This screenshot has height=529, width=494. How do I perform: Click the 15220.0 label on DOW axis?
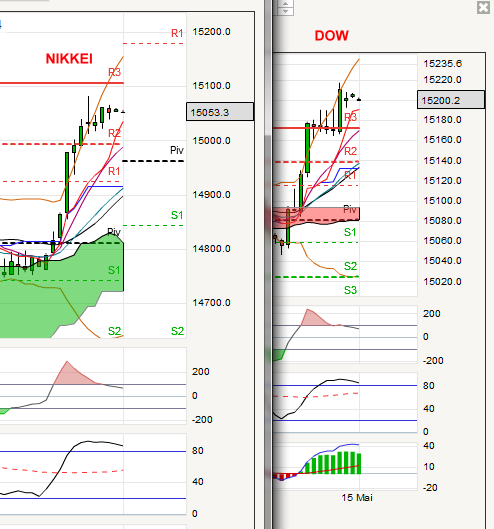point(442,80)
